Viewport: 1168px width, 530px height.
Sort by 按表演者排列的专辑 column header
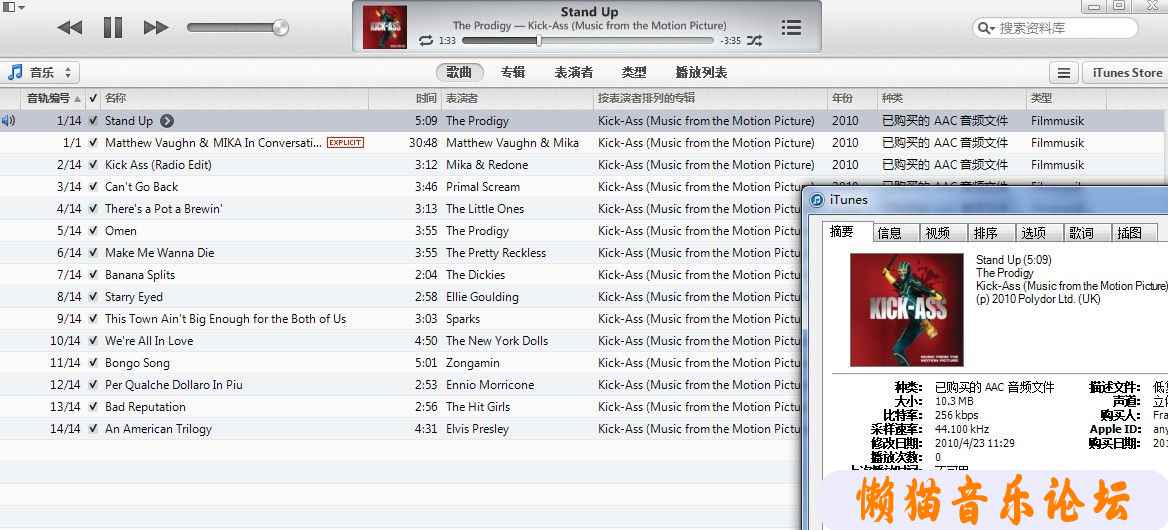click(x=710, y=98)
